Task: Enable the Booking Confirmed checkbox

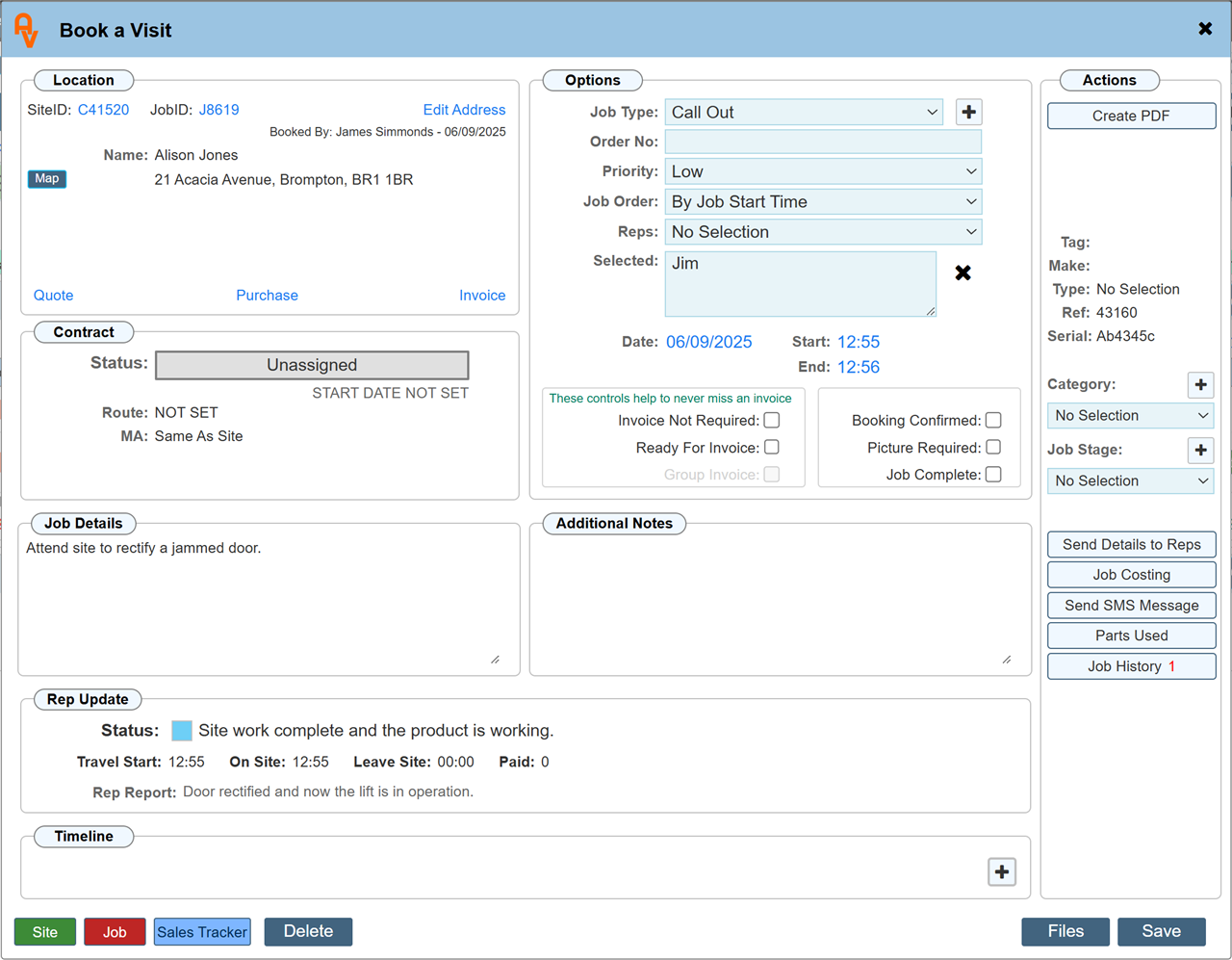Action: tap(993, 421)
